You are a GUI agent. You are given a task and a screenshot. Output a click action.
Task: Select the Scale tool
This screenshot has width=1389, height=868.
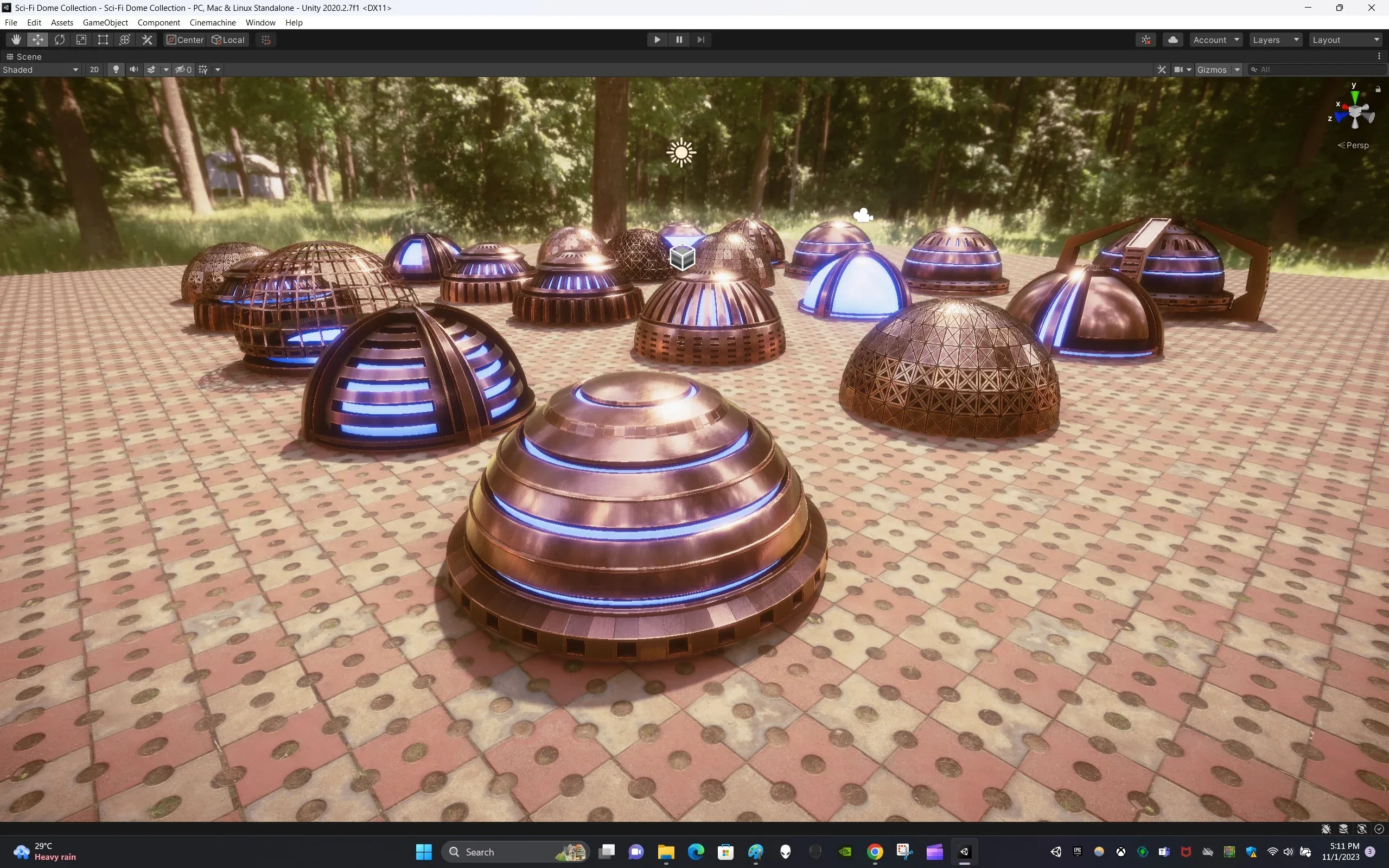click(x=81, y=40)
